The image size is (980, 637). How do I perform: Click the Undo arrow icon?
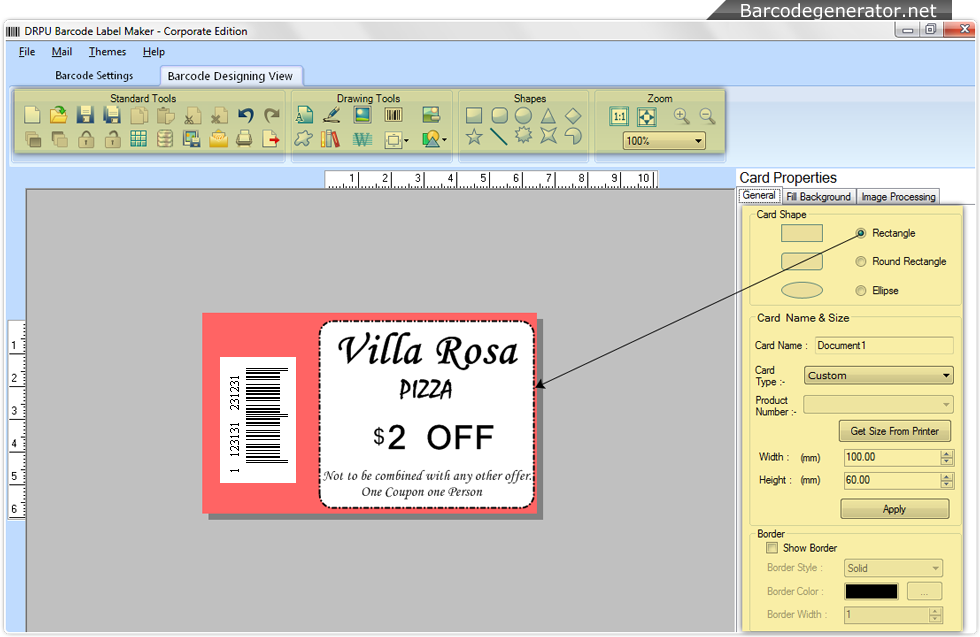point(247,115)
